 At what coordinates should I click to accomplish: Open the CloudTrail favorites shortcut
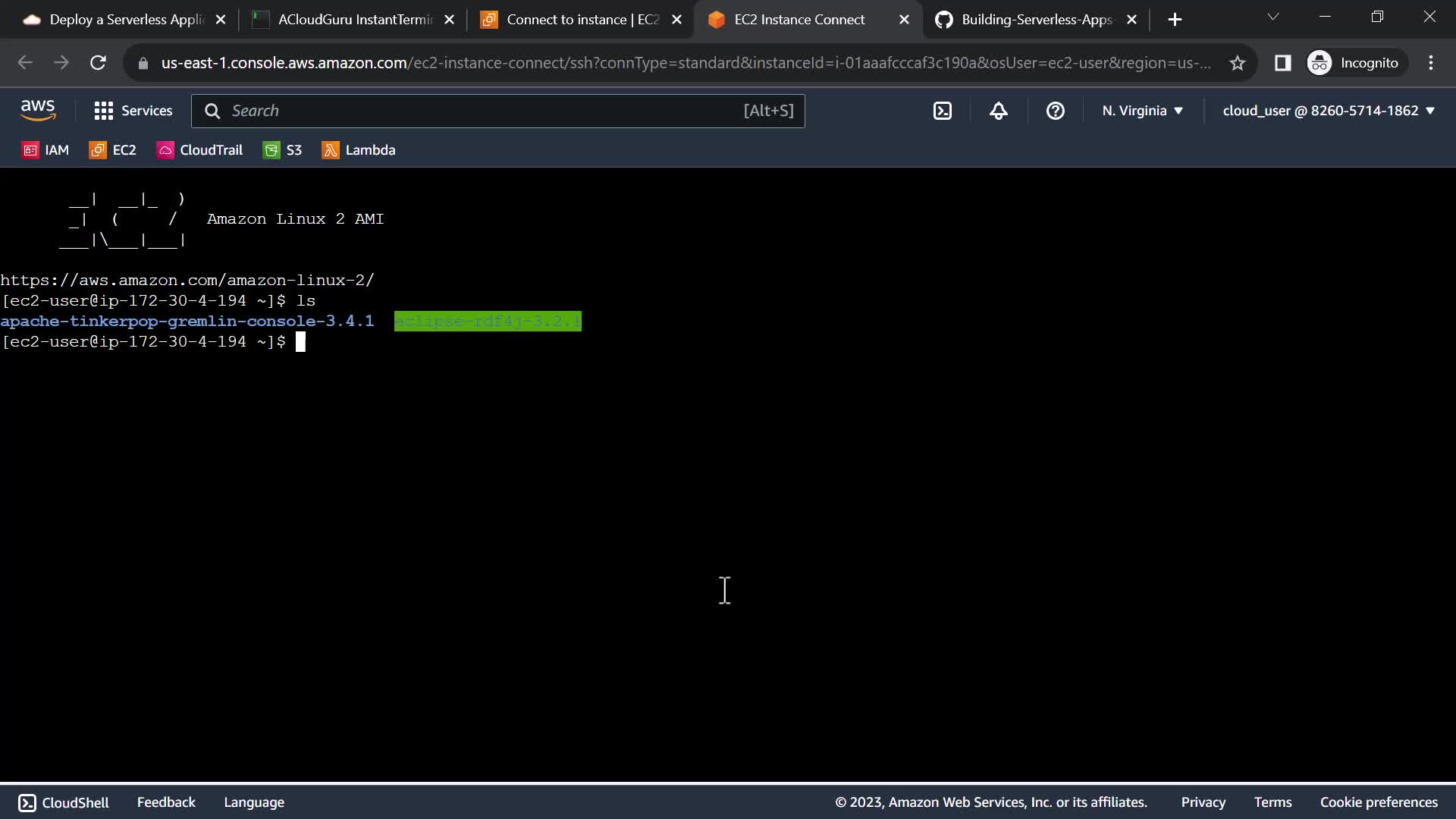coord(200,150)
